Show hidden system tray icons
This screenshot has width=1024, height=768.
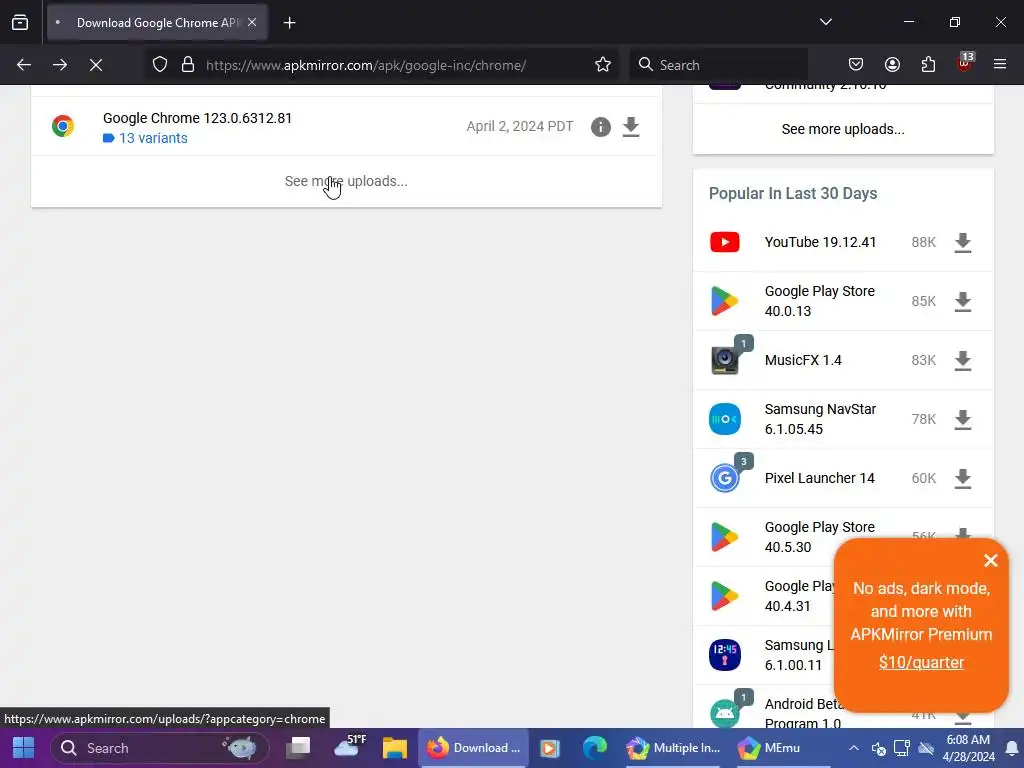854,748
